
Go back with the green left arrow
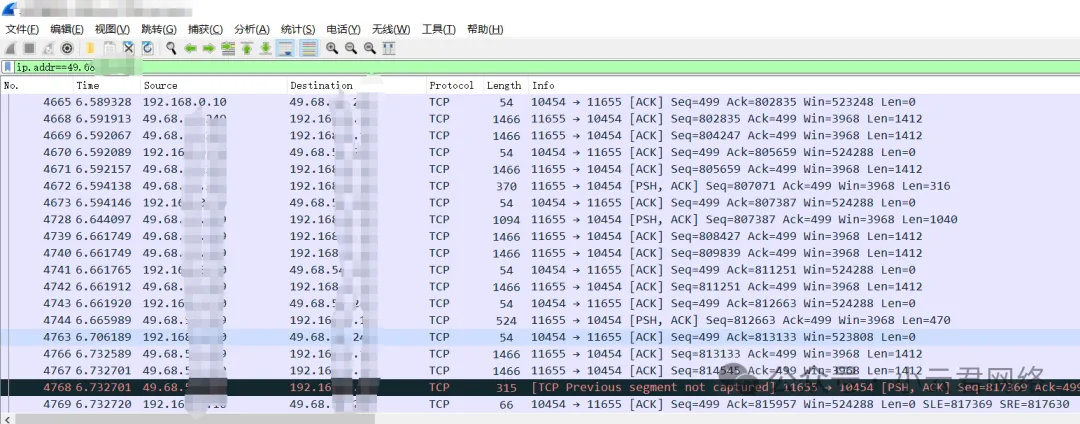tap(190, 48)
